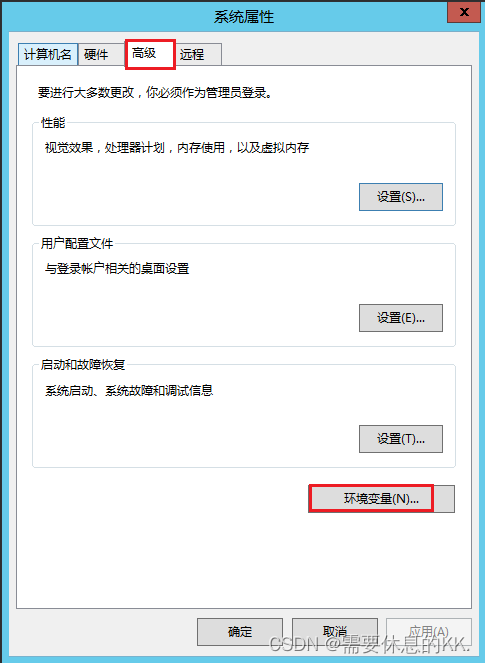Open user profile 设置(E) dialog
This screenshot has width=485, height=663.
[401, 318]
